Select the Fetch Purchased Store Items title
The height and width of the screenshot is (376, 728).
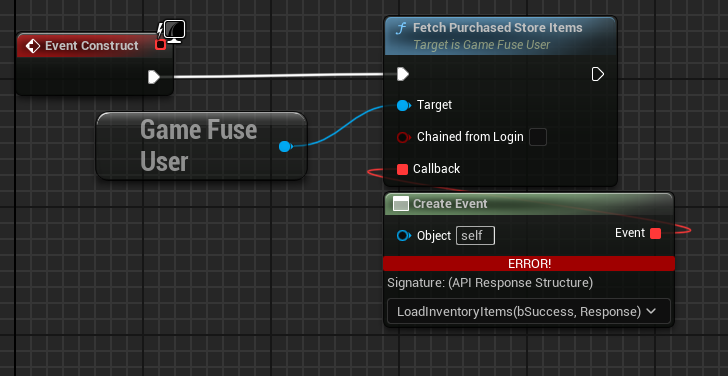tap(498, 28)
